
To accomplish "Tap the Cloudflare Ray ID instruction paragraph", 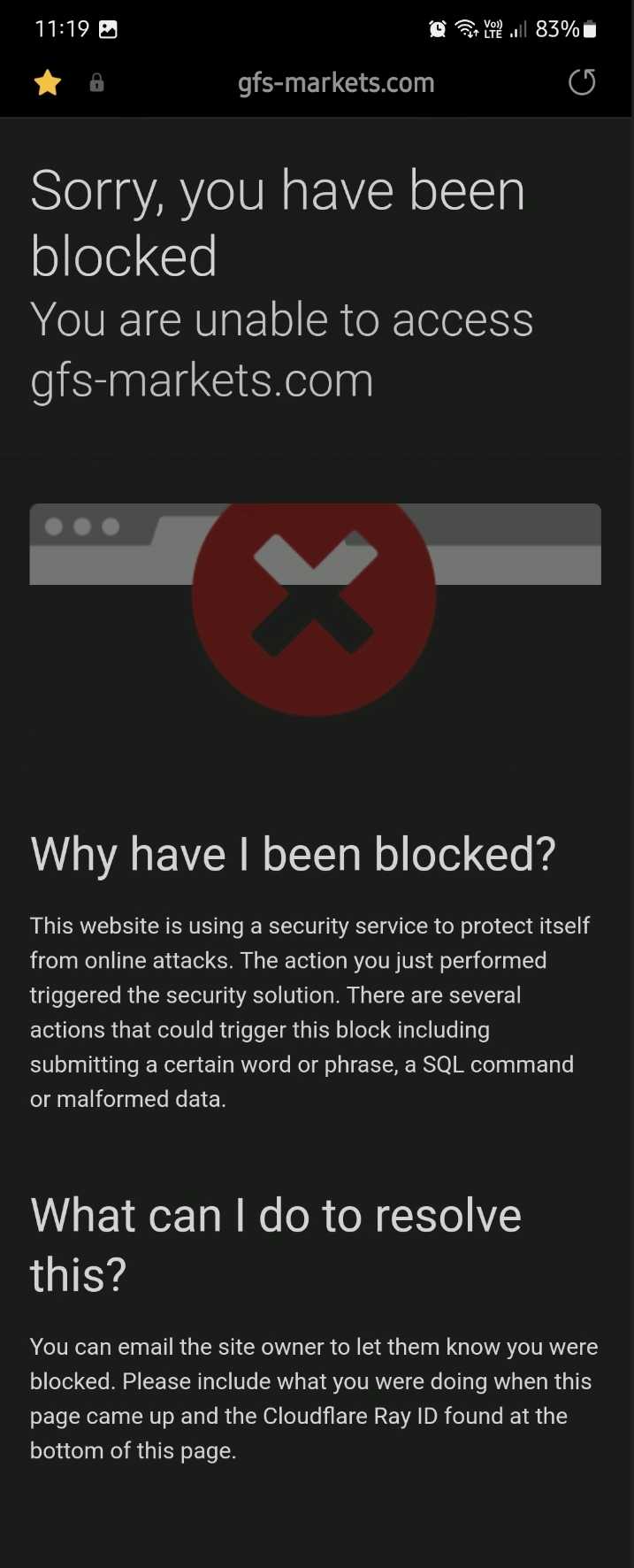I will tap(314, 1399).
